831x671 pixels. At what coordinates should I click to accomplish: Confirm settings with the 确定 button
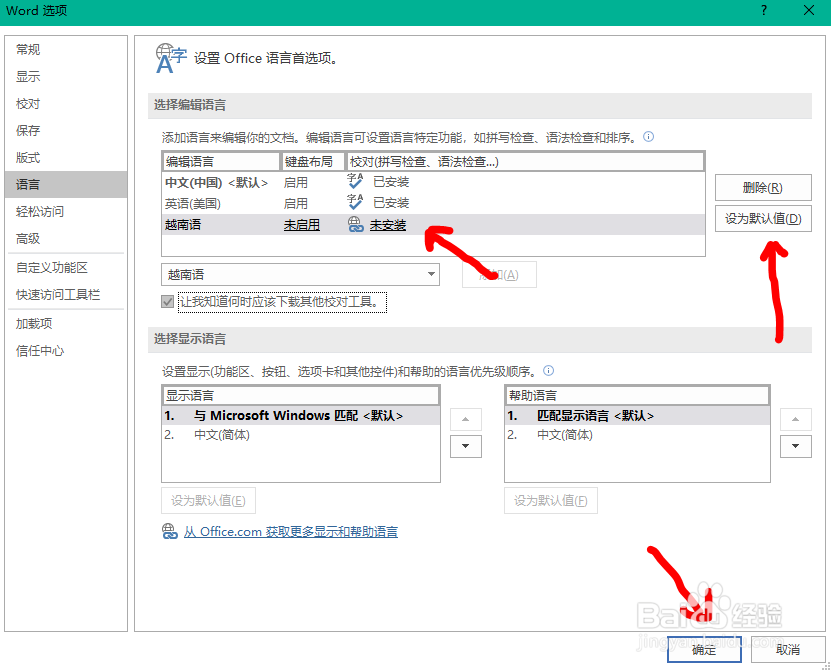pos(704,649)
